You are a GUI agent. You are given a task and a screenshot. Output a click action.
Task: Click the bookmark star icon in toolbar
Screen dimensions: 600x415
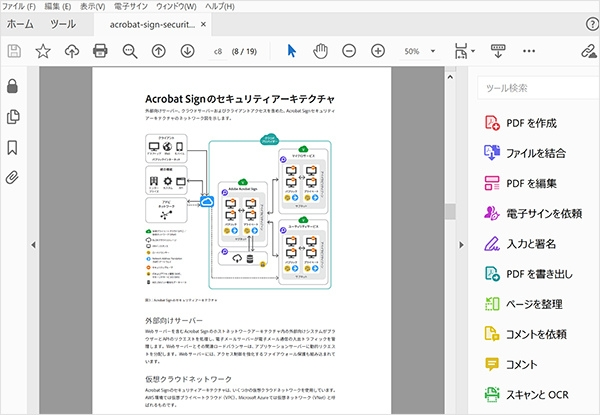tap(43, 50)
